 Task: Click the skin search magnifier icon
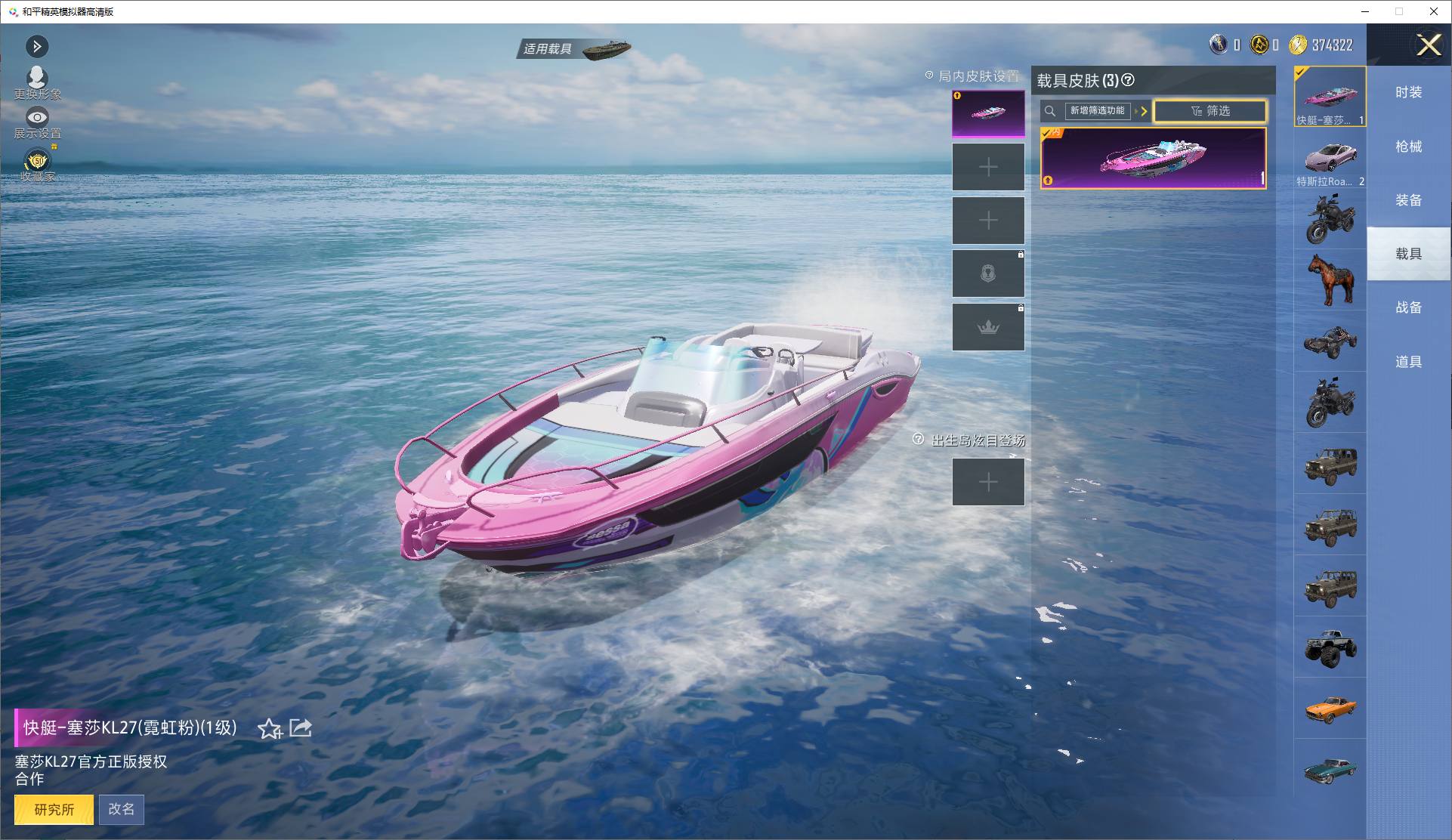1050,111
